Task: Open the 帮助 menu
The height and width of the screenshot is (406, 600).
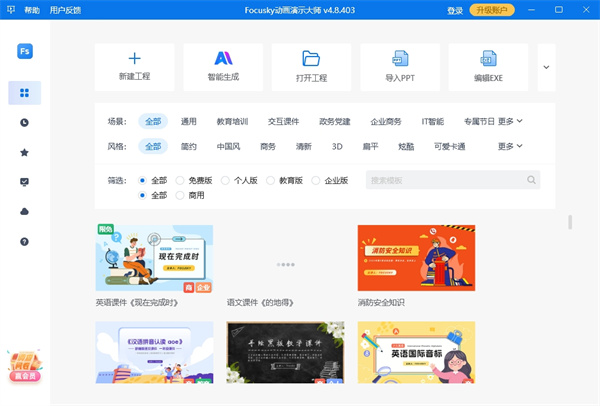Action: click(x=32, y=10)
